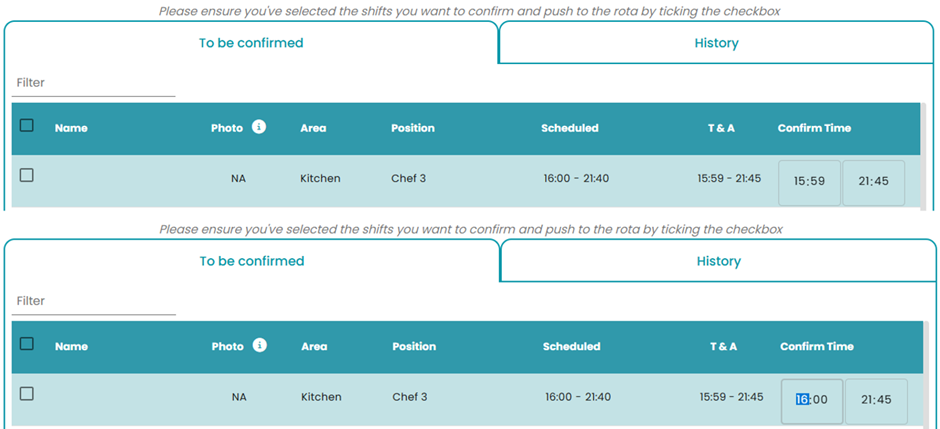Edit the 15:59 confirm start time field
Screen dimensions: 940x429
pos(809,182)
